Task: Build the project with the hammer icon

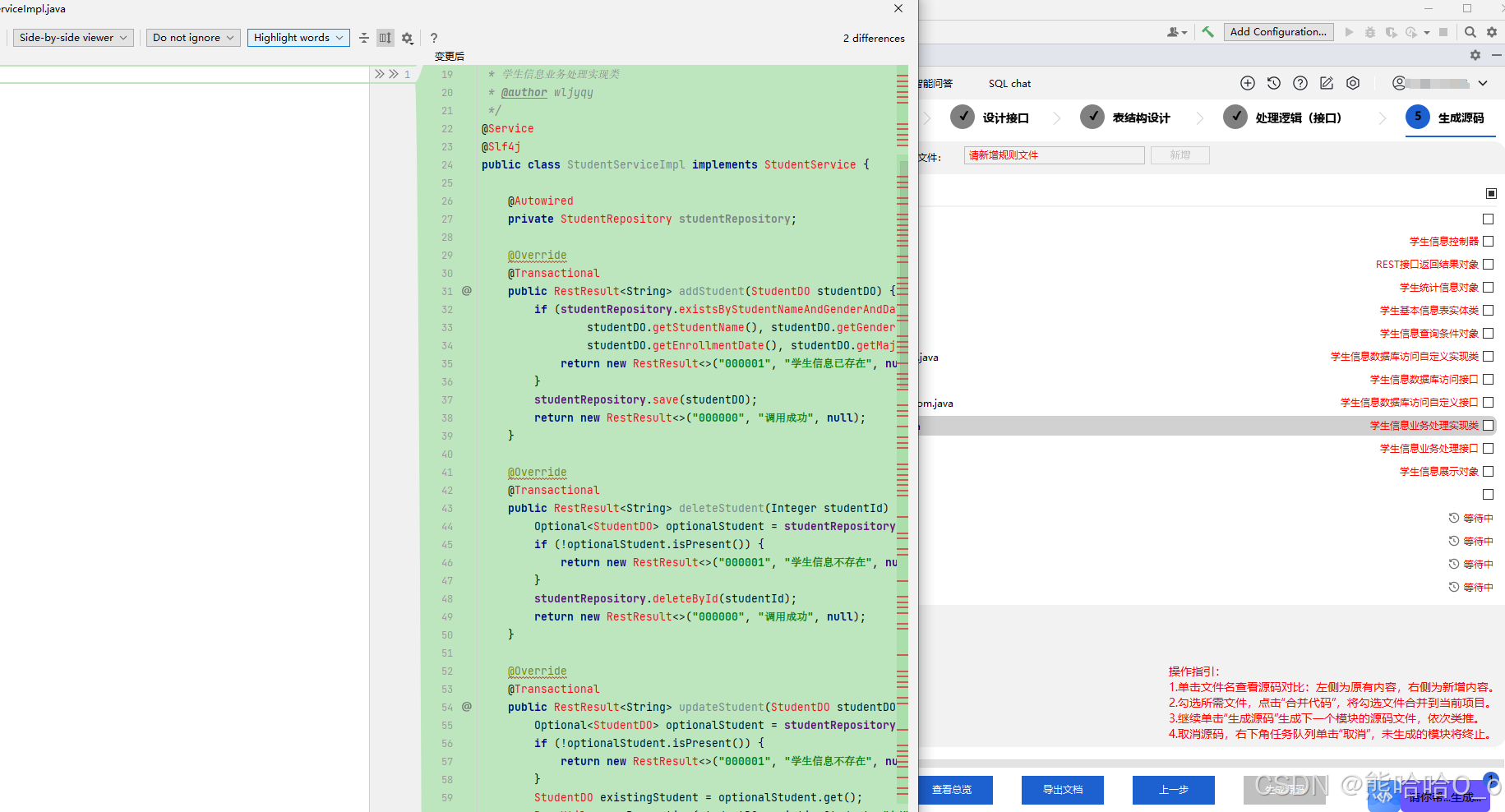Action: point(1207,32)
